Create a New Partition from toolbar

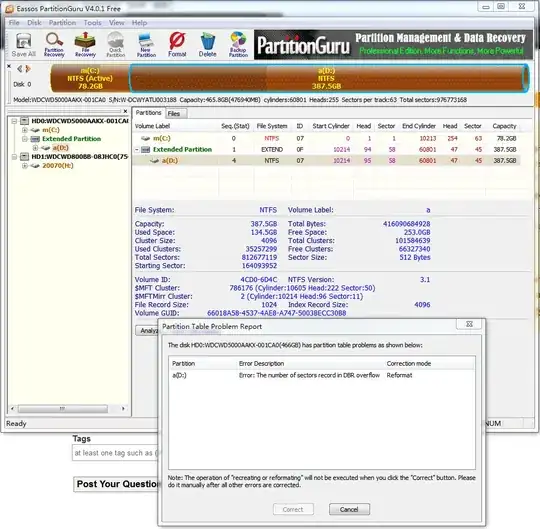pos(146,45)
